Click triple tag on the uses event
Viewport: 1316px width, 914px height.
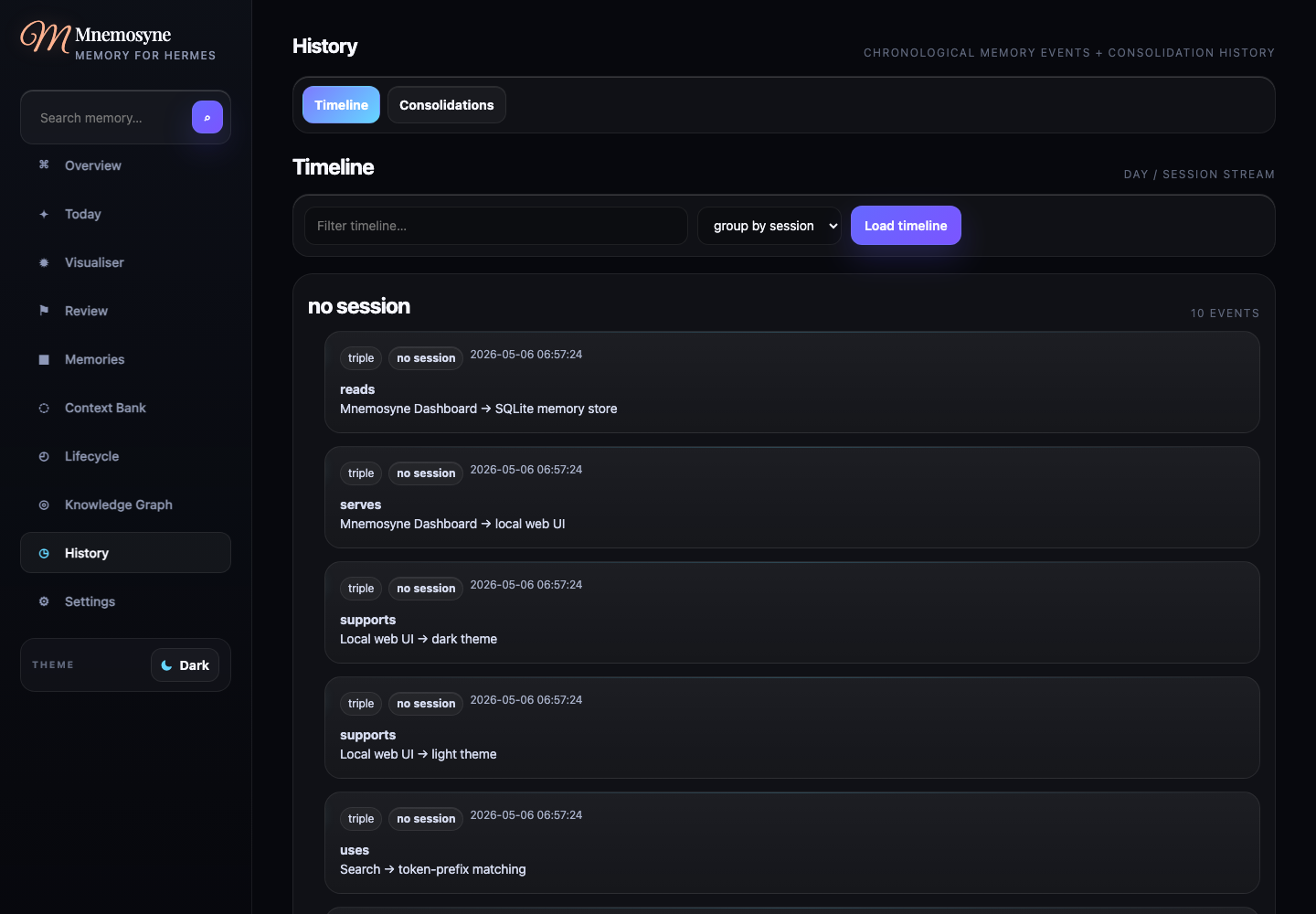point(361,819)
